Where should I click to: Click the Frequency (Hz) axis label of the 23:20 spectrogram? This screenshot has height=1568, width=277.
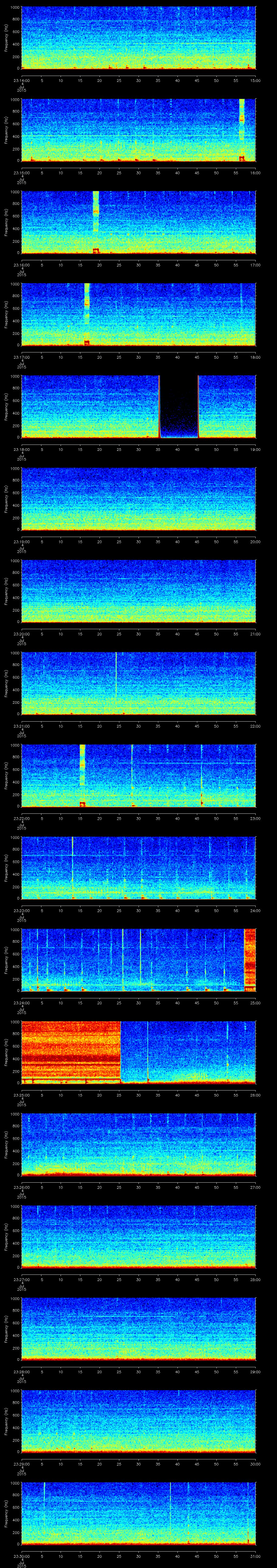tap(7, 590)
